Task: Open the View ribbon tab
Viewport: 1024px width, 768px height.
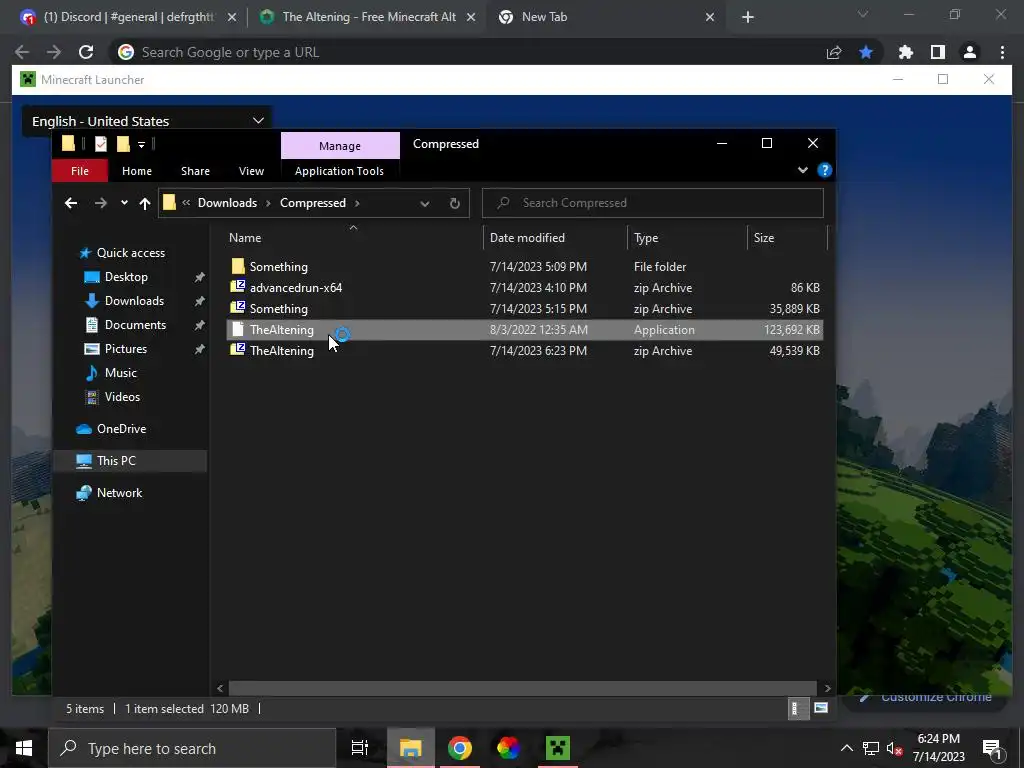Action: pyautogui.click(x=251, y=171)
